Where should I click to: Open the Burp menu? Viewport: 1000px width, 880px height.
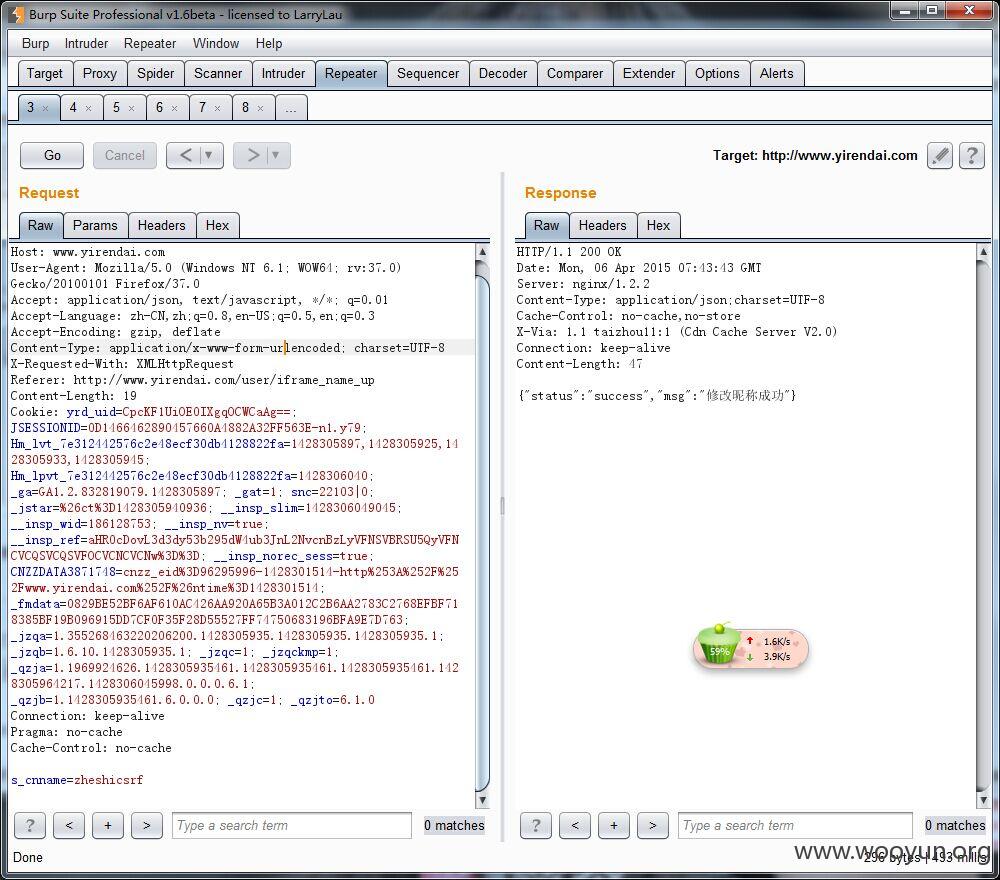35,43
